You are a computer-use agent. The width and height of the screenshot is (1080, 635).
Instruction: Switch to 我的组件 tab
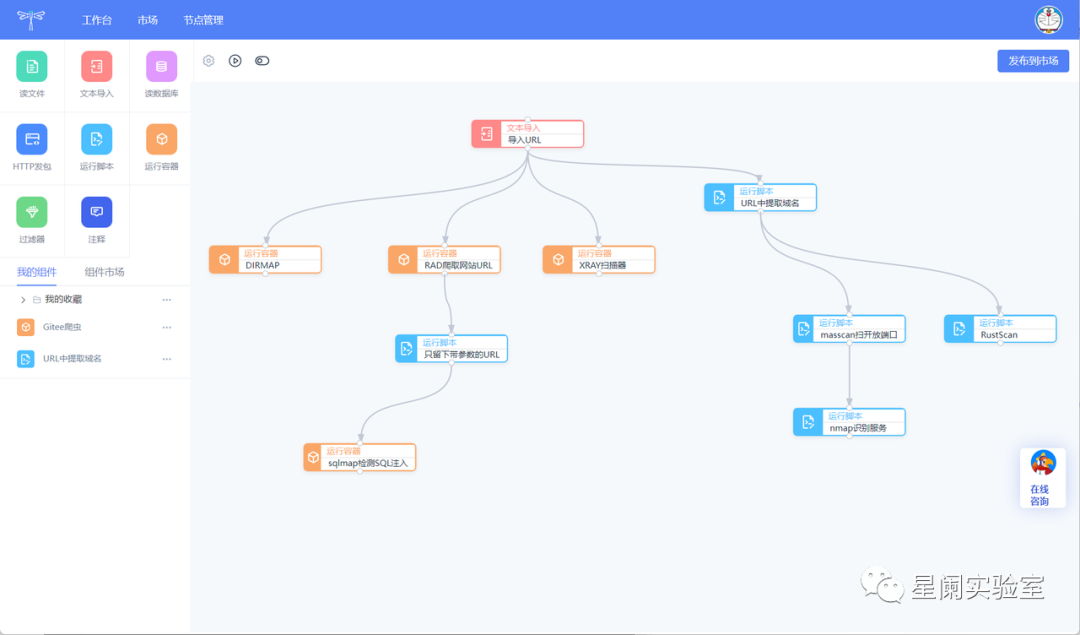click(37, 272)
